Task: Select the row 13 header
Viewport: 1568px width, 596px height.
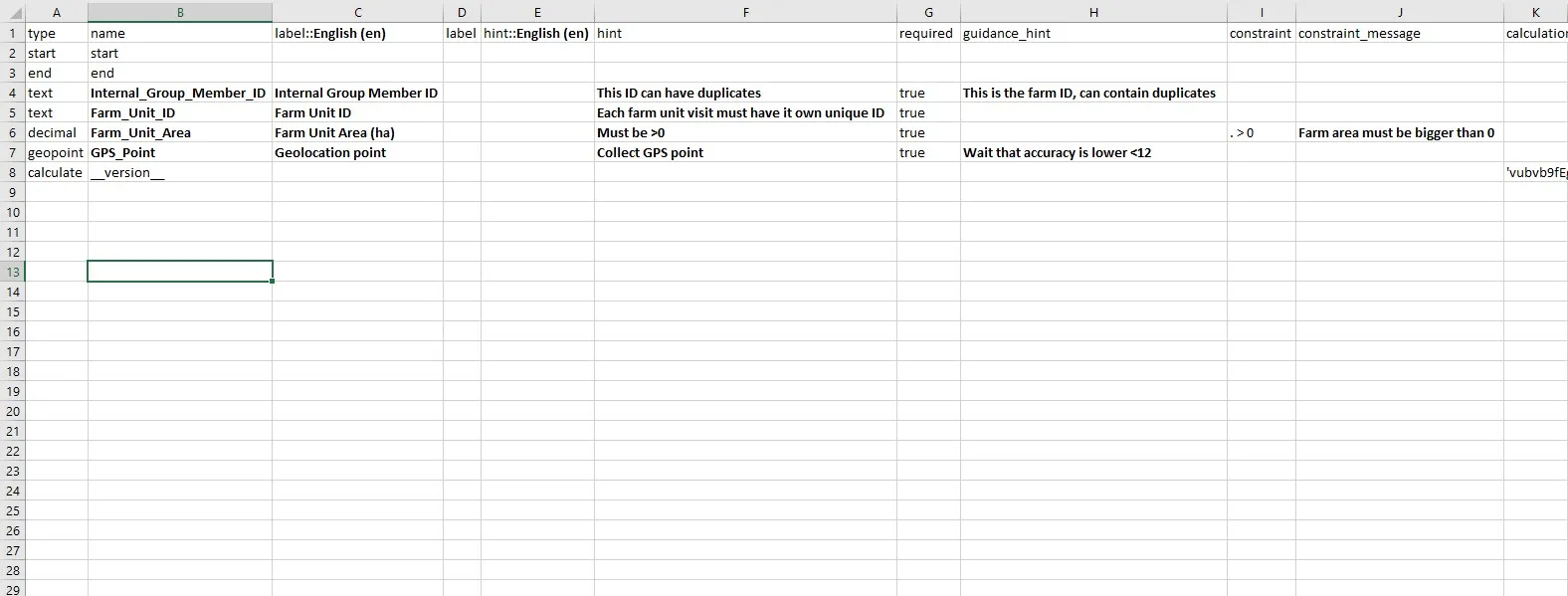Action: (13, 272)
